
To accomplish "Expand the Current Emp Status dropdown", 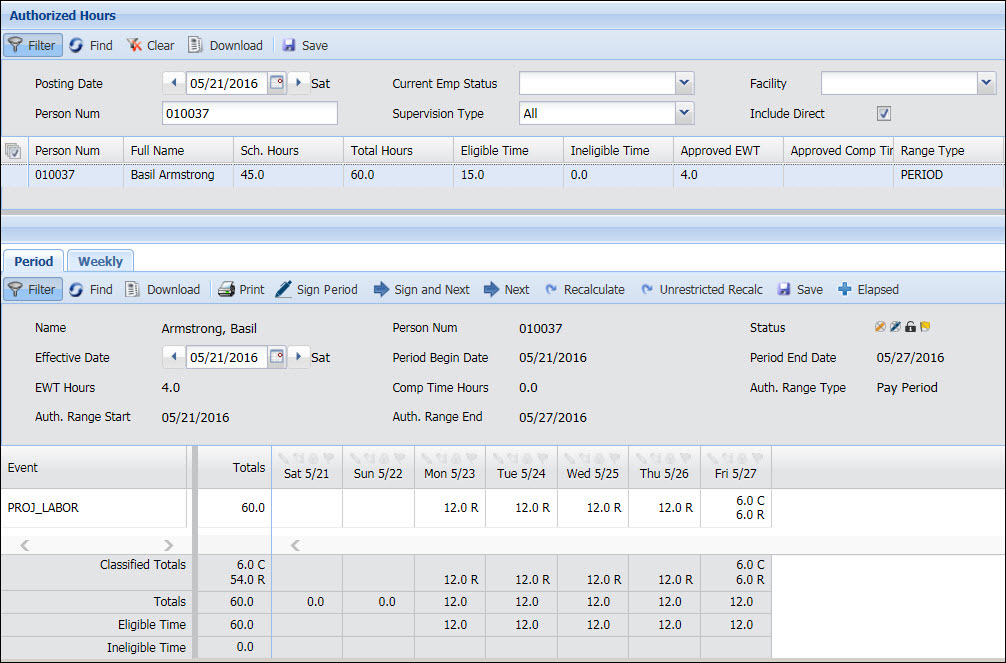I will pyautogui.click(x=684, y=83).
